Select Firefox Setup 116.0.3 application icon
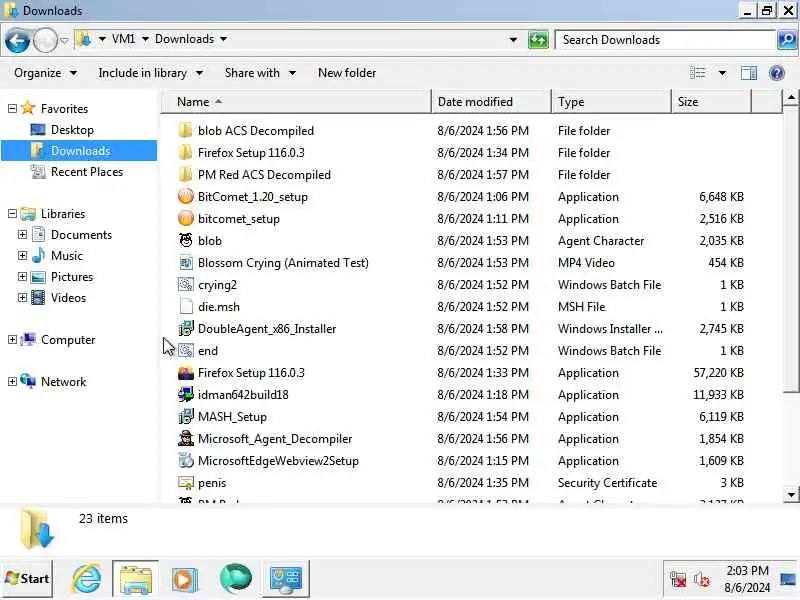Screen dimensions: 800x600 click(186, 372)
